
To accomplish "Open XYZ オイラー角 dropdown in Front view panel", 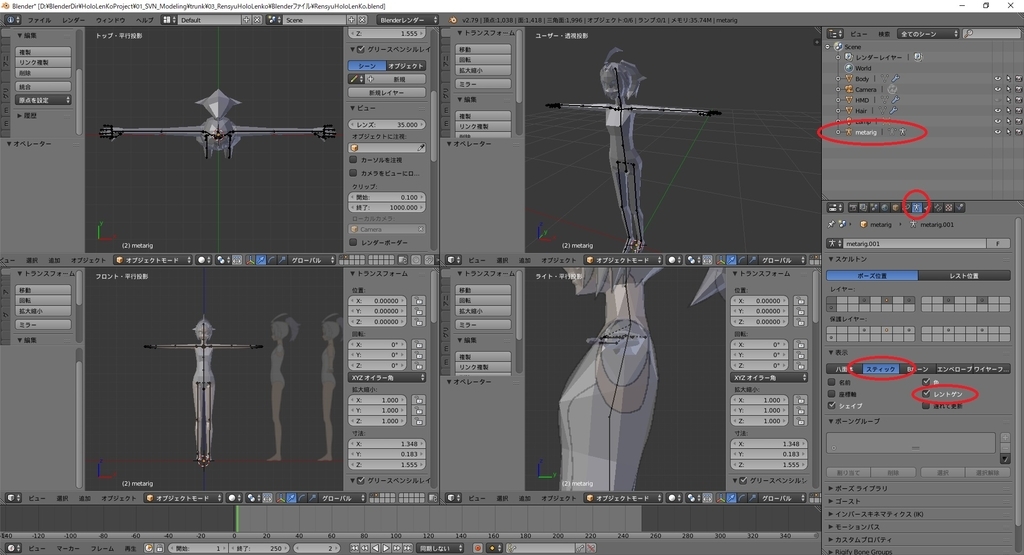I will tap(387, 377).
